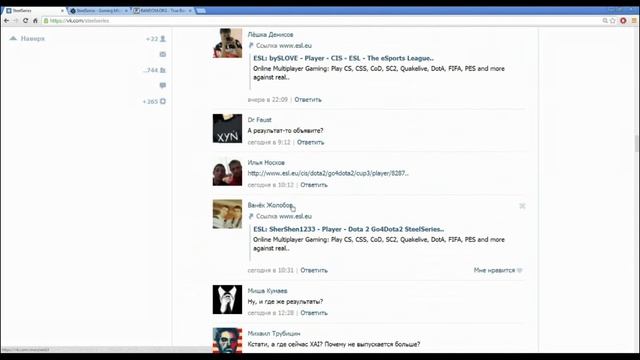This screenshot has height=360, width=640.
Task: Switch to the third browser tab
Action: pos(162,11)
